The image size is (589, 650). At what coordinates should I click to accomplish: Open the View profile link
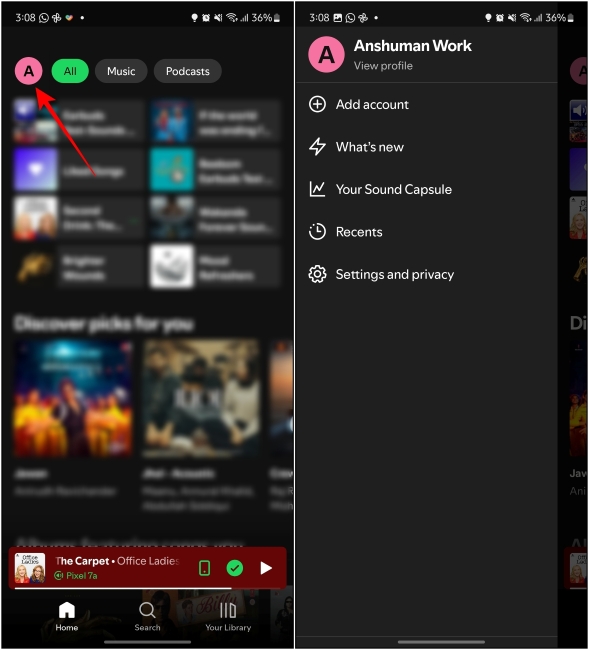click(383, 65)
